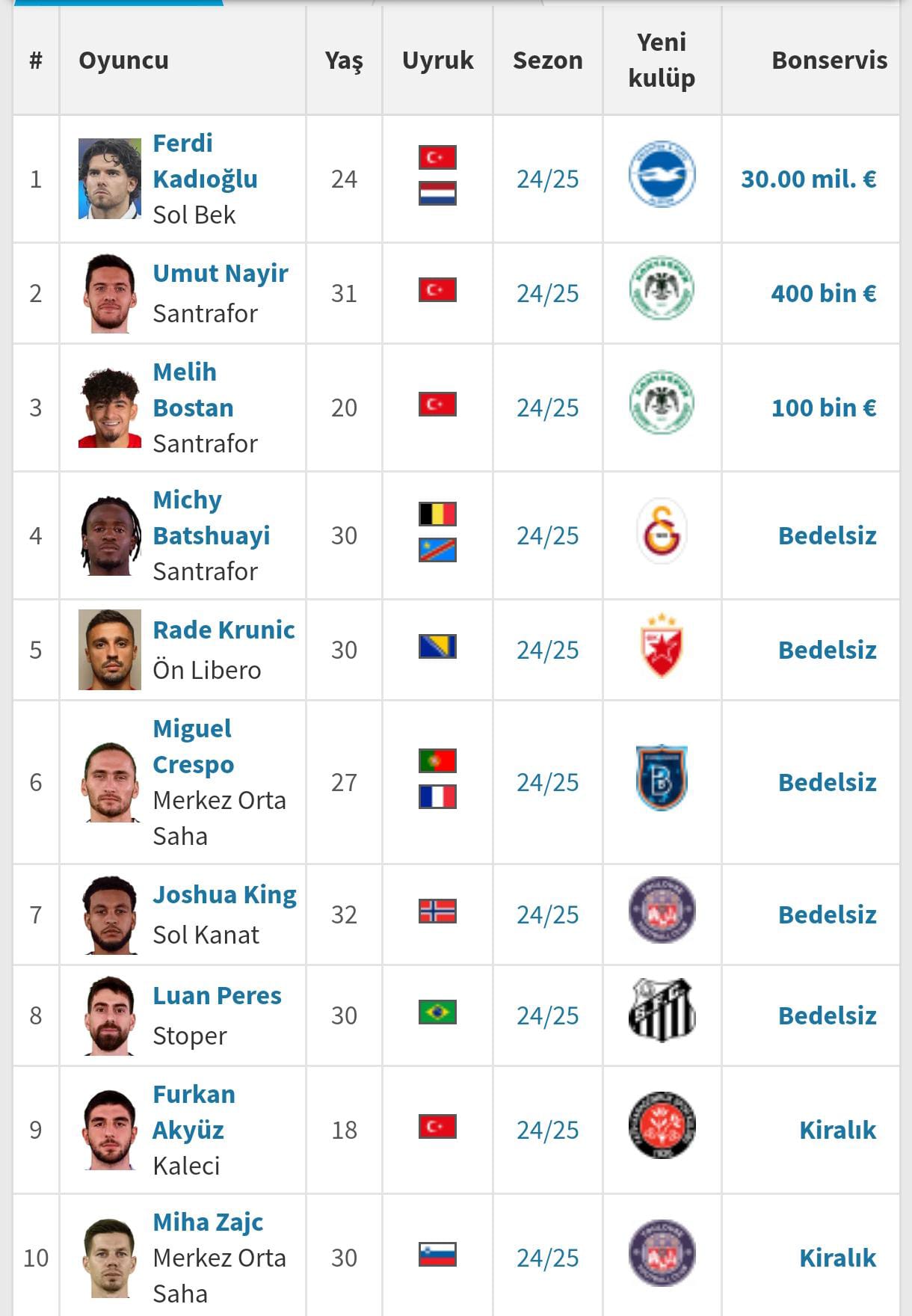
Task: Click the Norway flag icon
Action: point(437,911)
